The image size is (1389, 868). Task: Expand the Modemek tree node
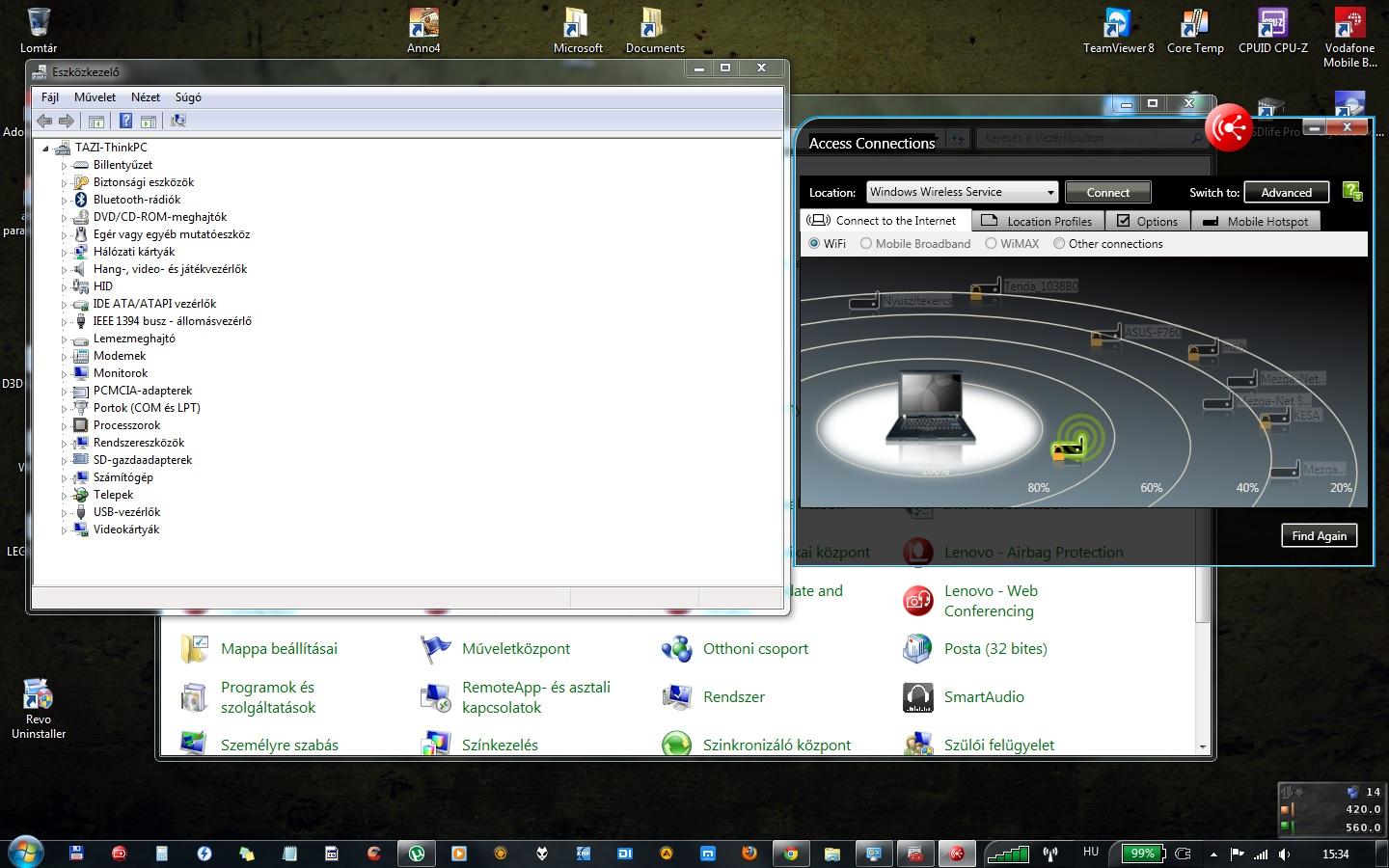pyautogui.click(x=64, y=356)
